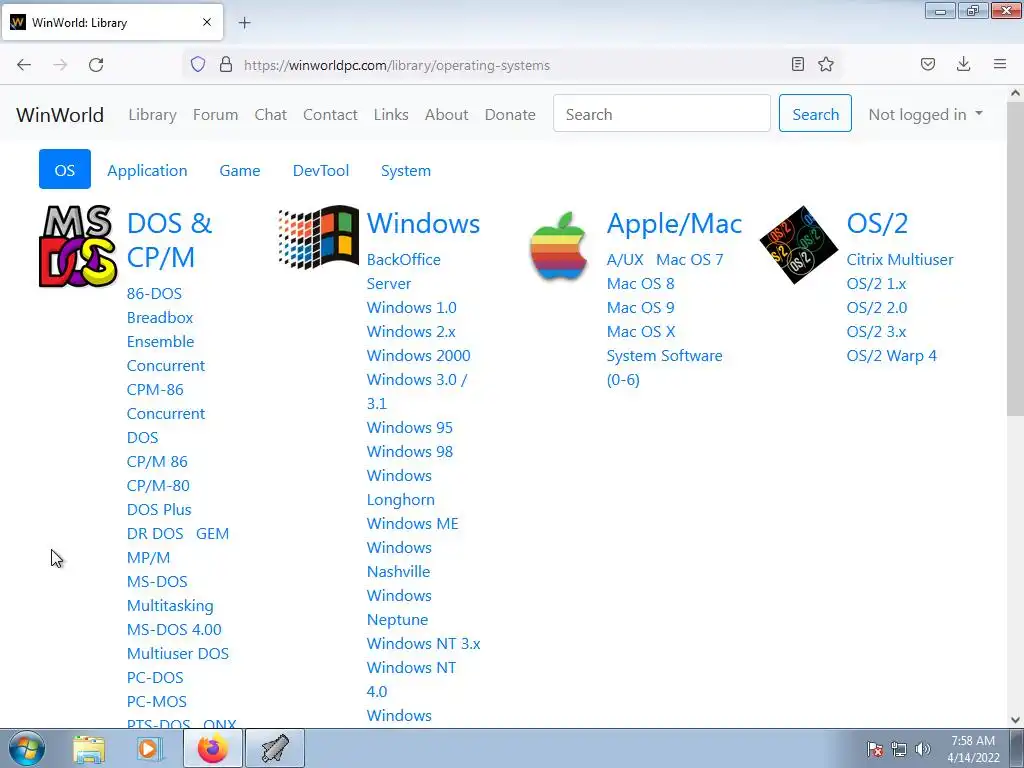Image resolution: width=1024 pixels, height=768 pixels.
Task: Click the Firefox taskbar icon
Action: tap(213, 748)
